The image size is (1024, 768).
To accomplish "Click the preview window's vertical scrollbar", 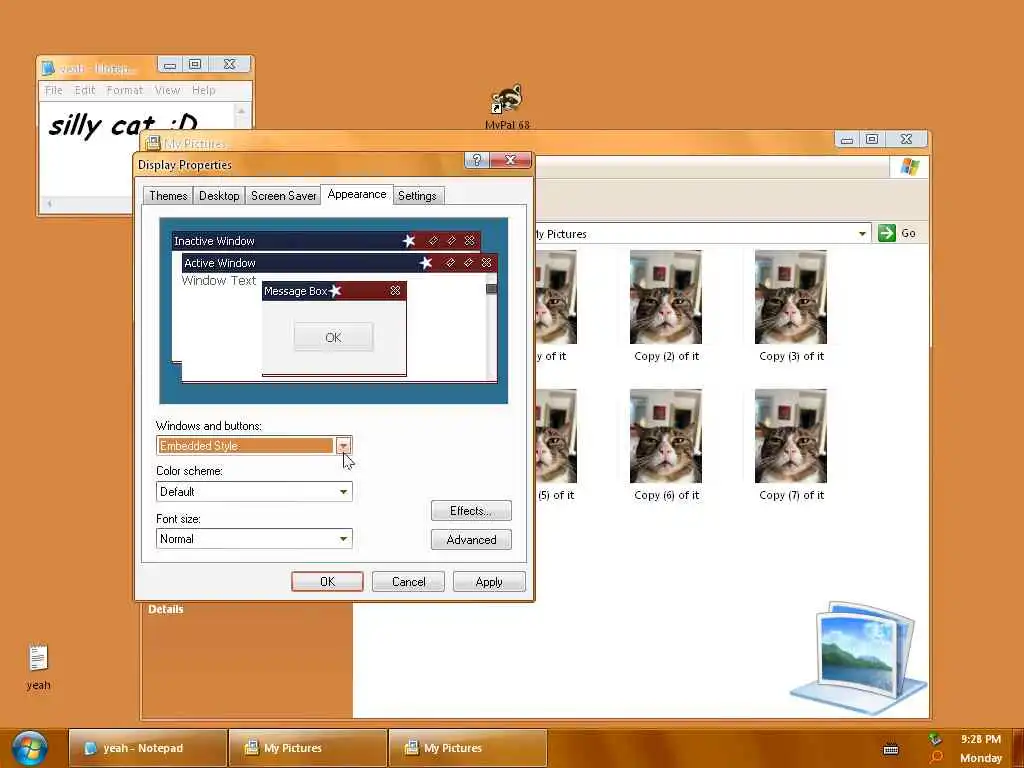I will point(492,327).
